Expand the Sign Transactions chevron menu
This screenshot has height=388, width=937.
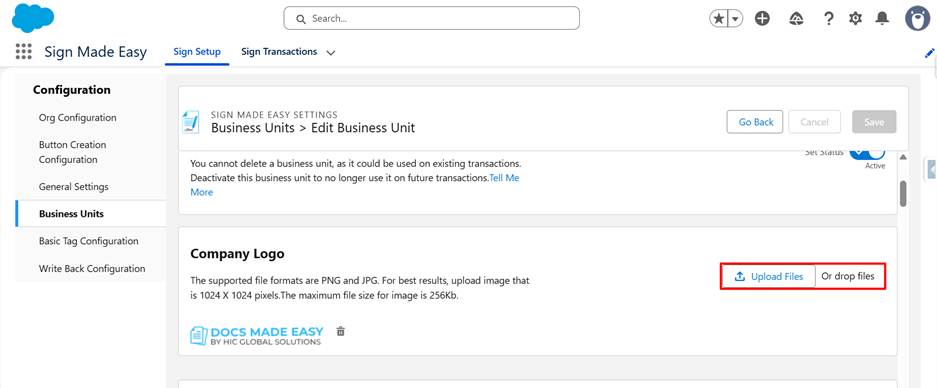click(x=330, y=53)
